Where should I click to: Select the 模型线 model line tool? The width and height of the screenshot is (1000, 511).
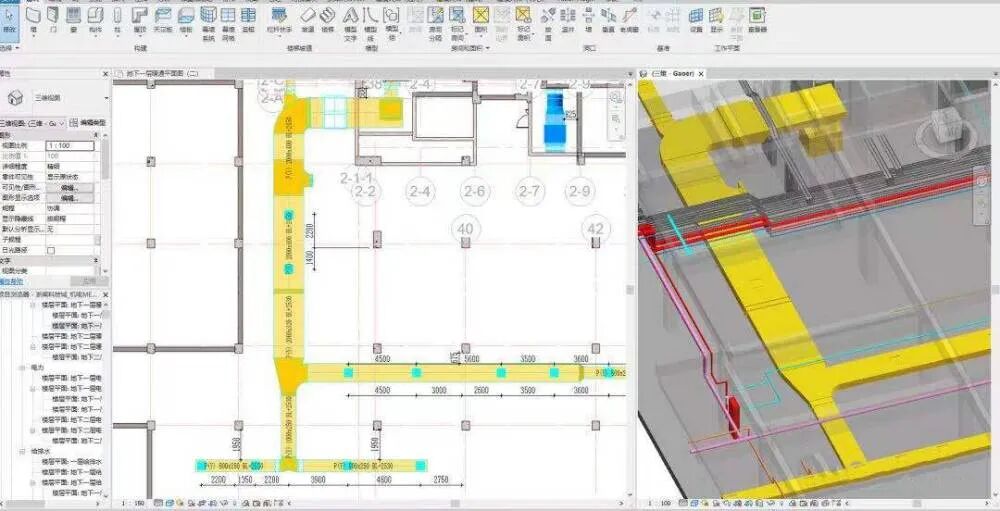(370, 24)
